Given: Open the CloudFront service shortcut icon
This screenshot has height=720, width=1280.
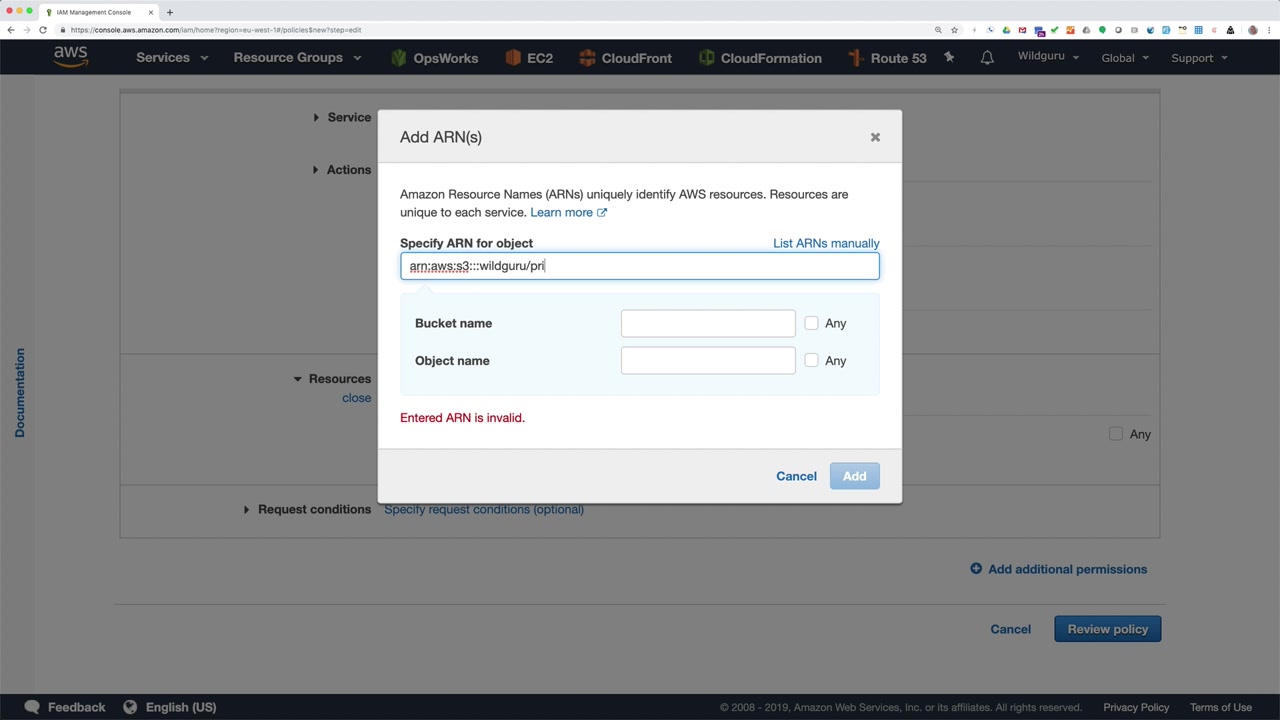Looking at the screenshot, I should [587, 58].
